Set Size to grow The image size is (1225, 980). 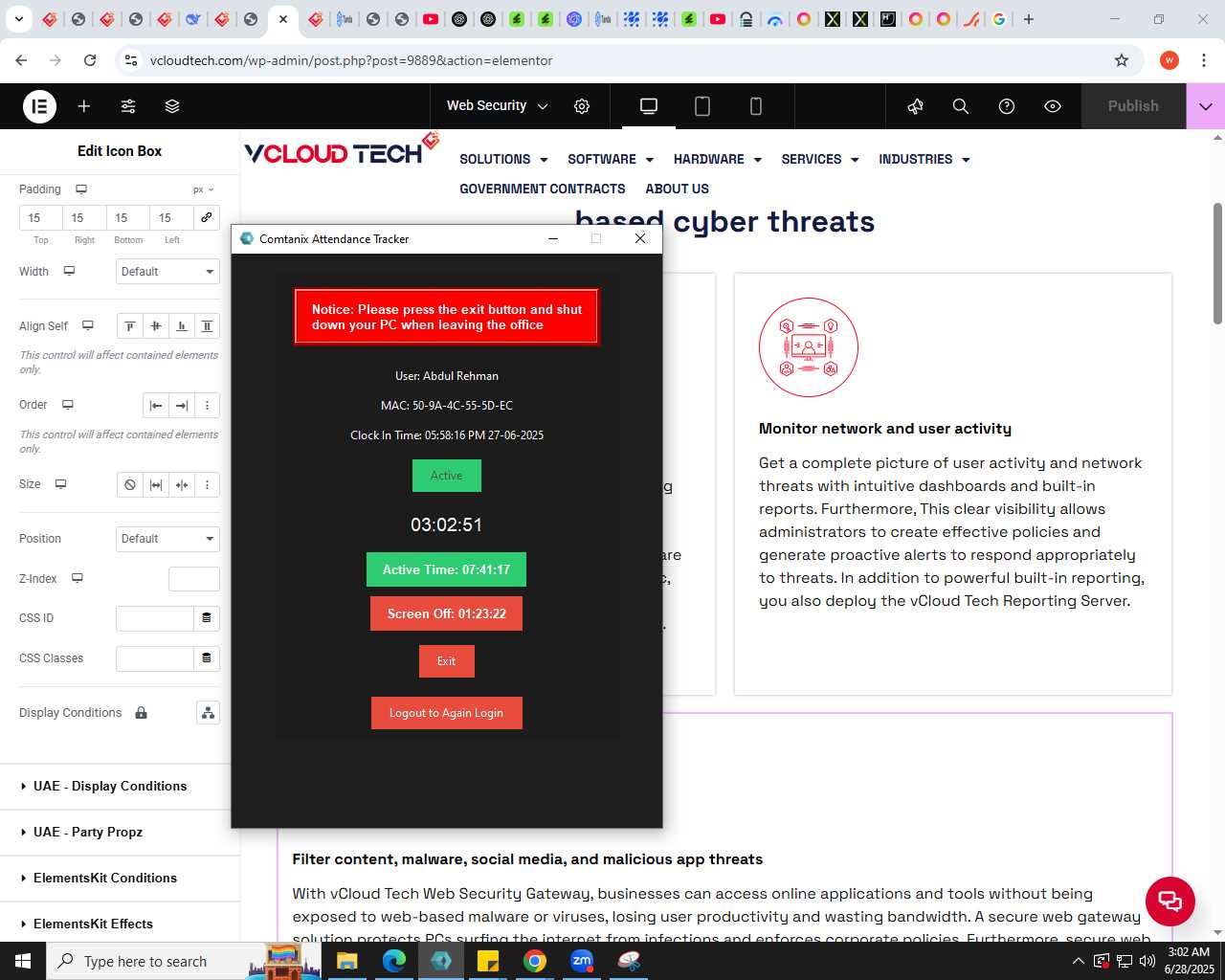point(156,485)
